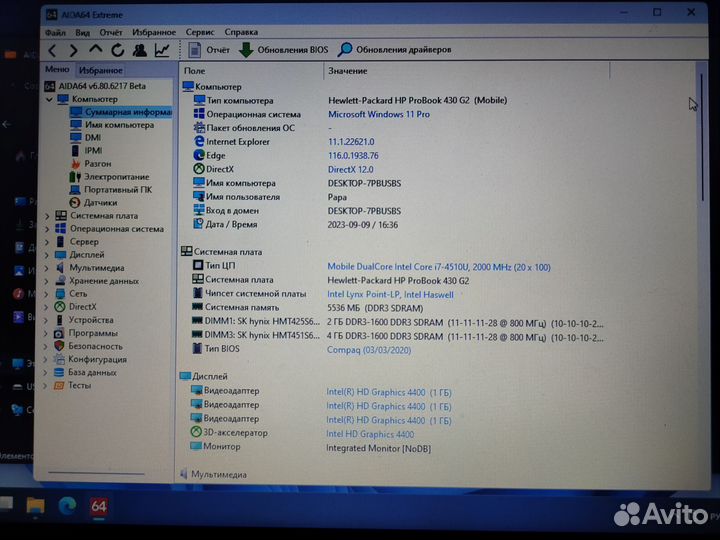Click the Отчёт report toolbar button

(208, 50)
